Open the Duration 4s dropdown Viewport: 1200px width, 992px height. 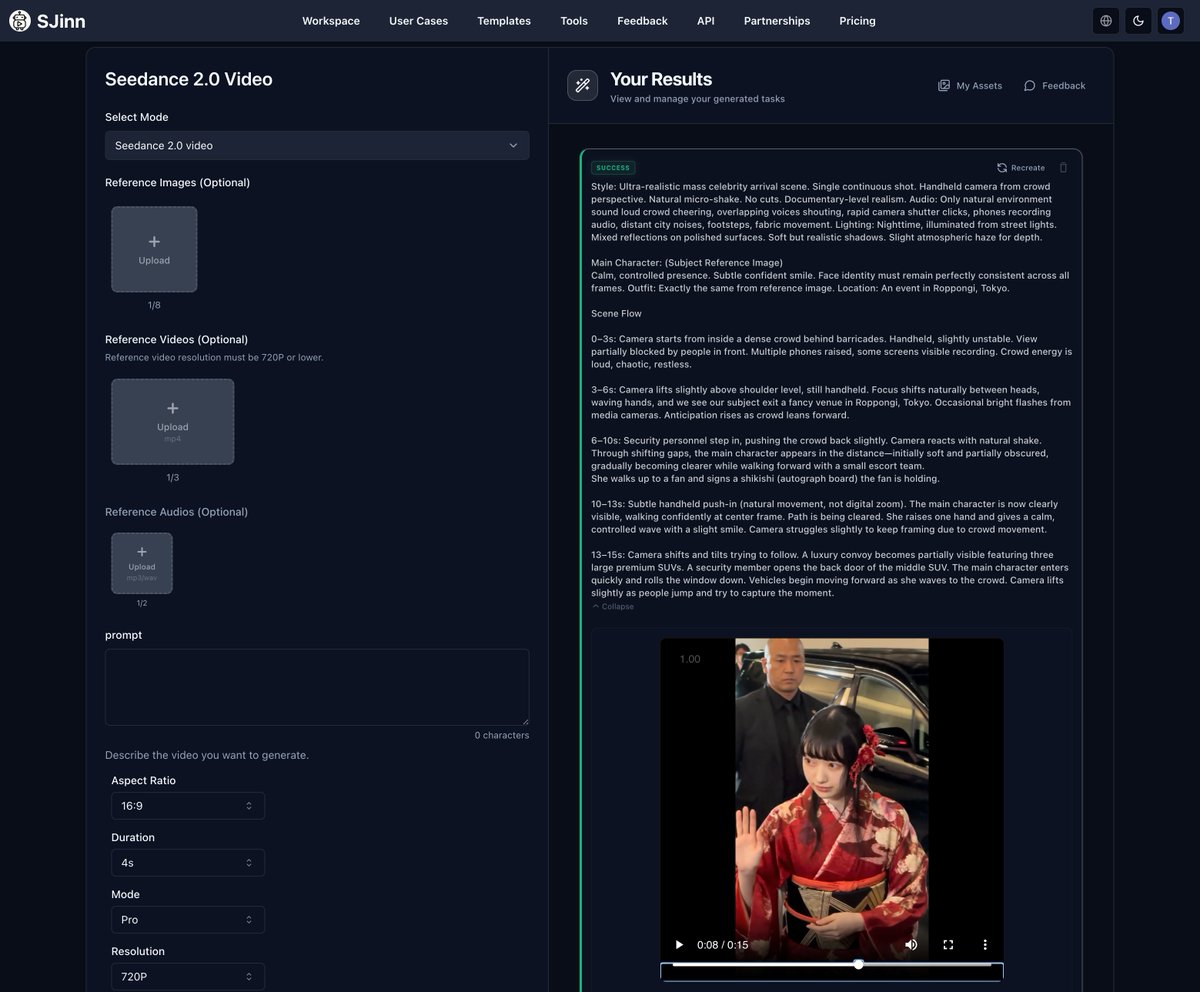[x=188, y=863]
